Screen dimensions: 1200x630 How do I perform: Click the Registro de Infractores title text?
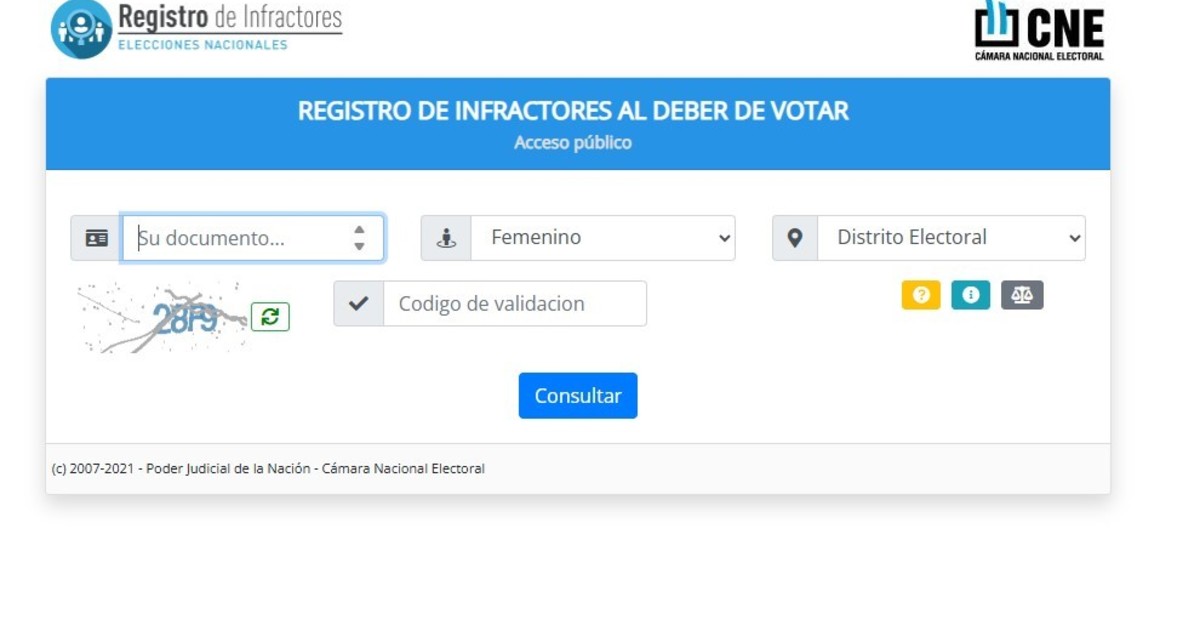(x=230, y=18)
